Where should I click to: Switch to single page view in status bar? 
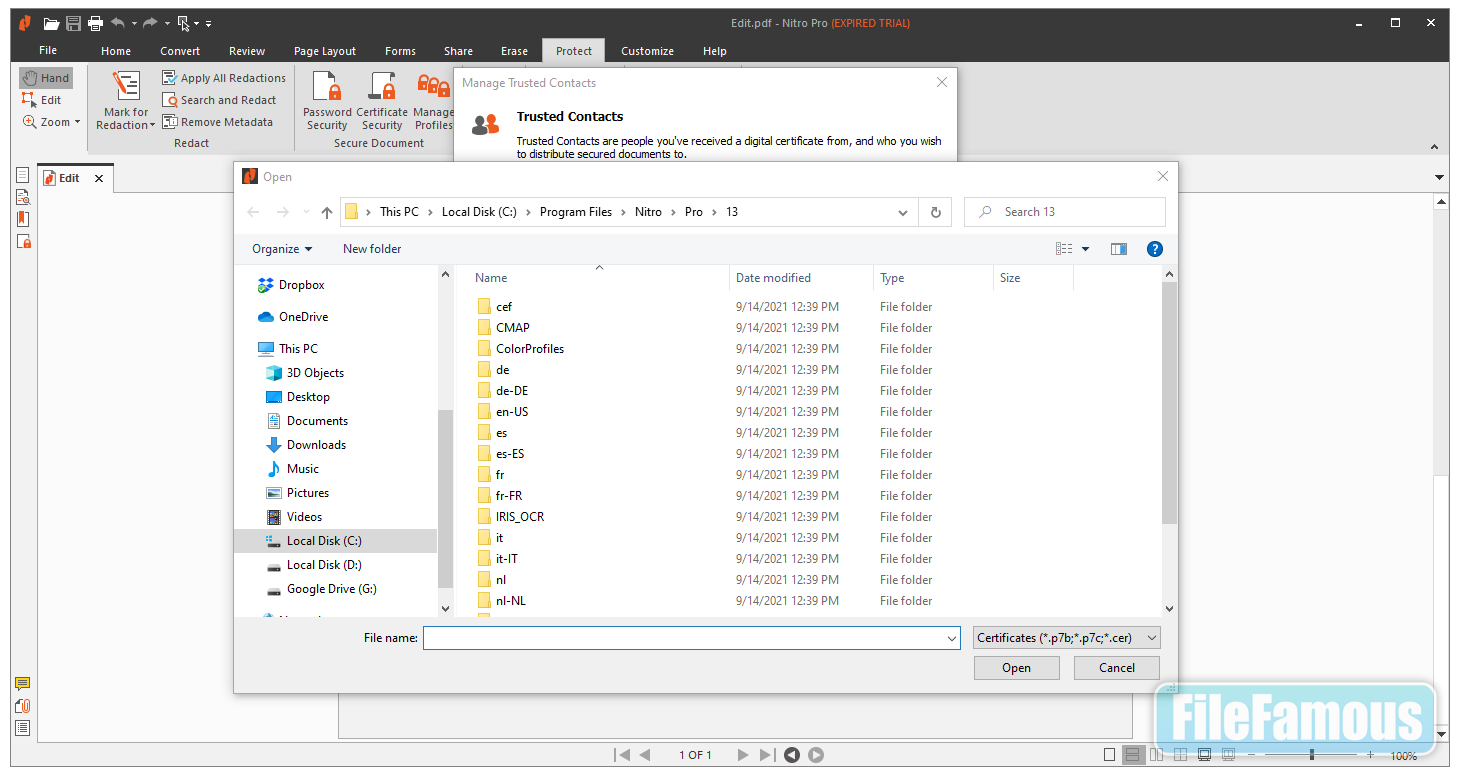click(1109, 755)
